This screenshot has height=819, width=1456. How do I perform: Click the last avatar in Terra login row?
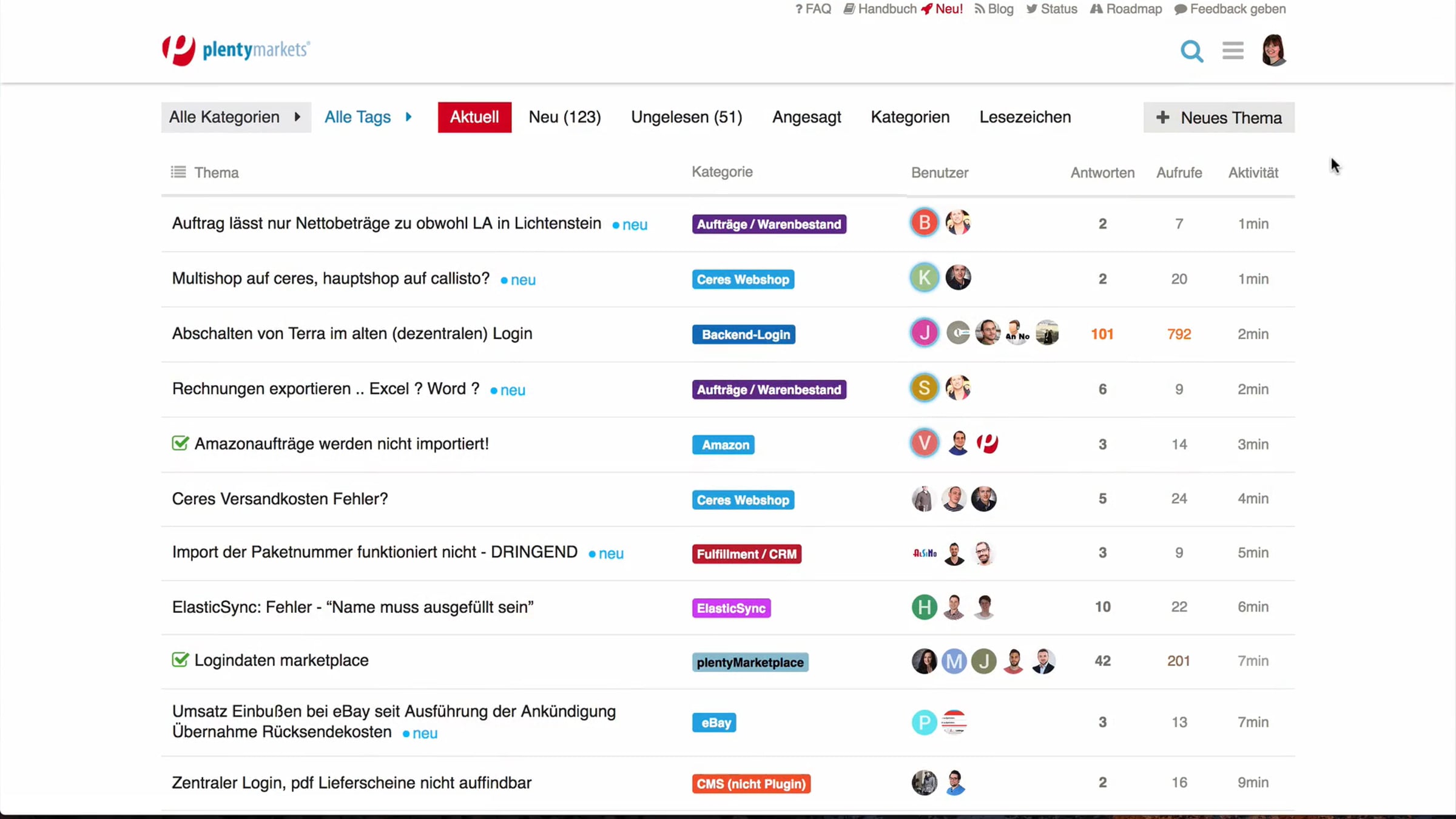(1047, 333)
